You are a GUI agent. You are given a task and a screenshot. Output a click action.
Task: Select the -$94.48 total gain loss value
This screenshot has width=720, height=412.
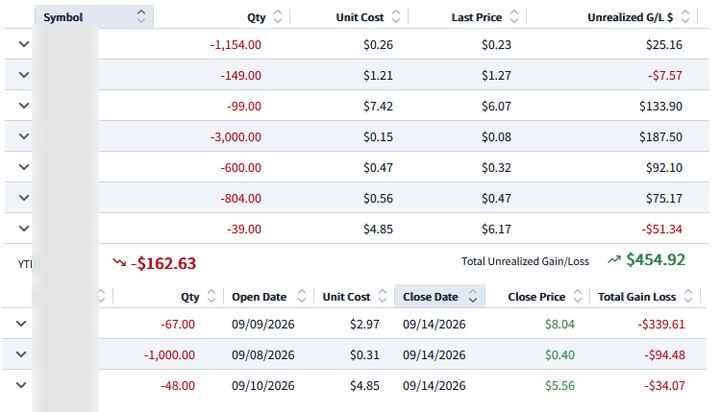[664, 355]
